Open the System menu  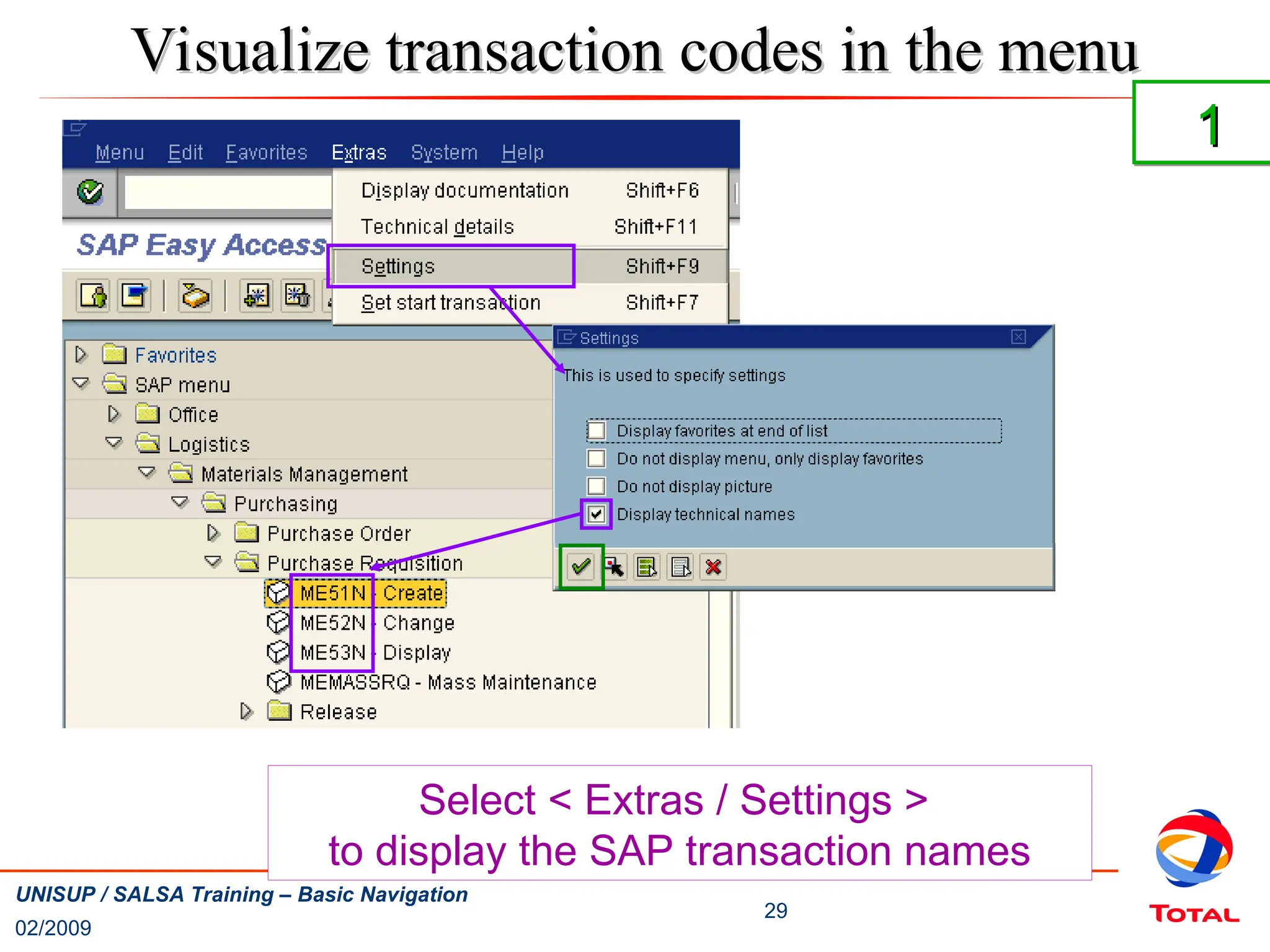click(445, 152)
